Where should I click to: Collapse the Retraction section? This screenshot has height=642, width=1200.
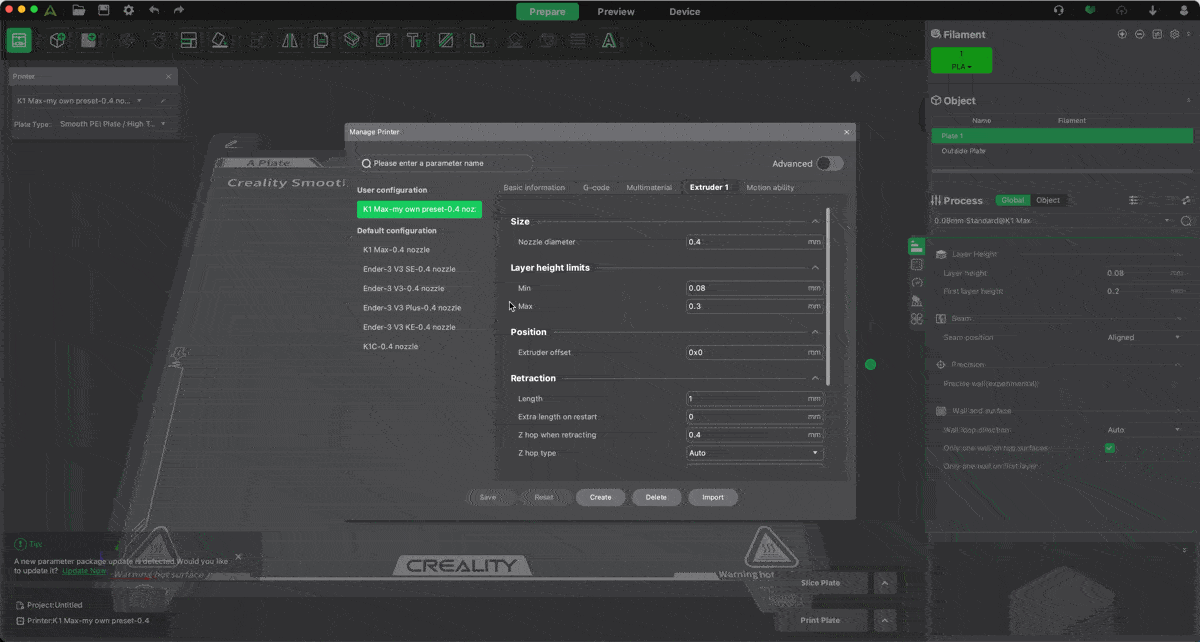coord(815,378)
